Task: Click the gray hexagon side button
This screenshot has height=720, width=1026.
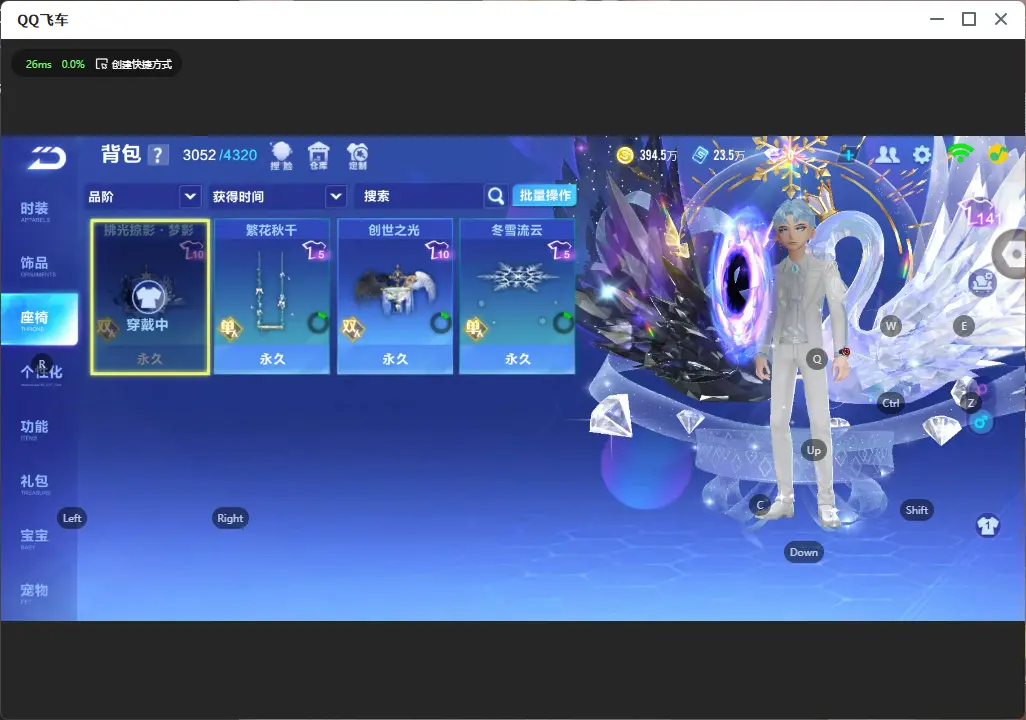Action: coord(1010,254)
